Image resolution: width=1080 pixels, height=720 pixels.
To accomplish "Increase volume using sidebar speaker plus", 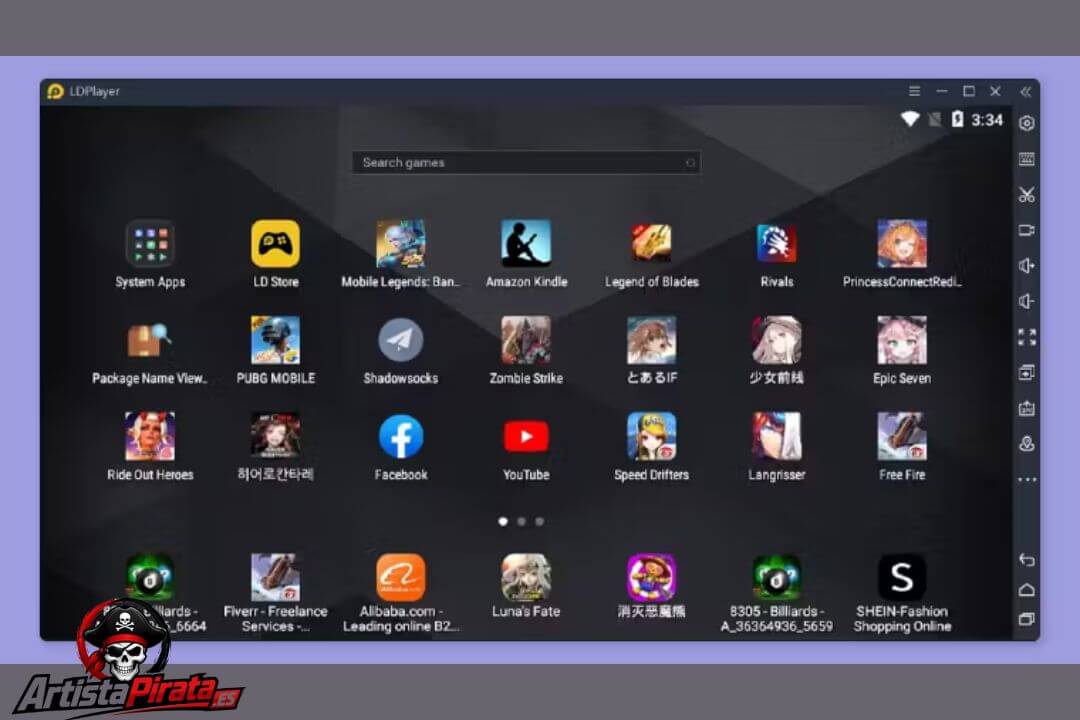I will pyautogui.click(x=1026, y=266).
